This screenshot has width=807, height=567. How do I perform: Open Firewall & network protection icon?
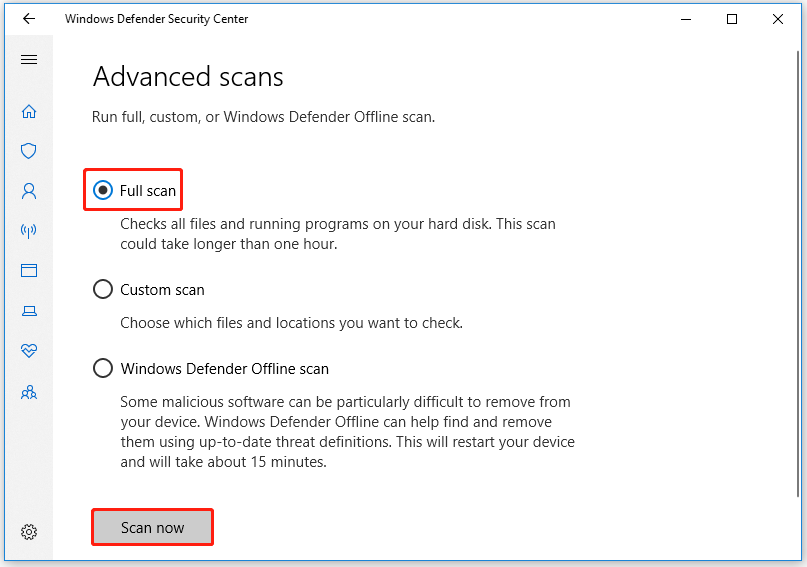tap(29, 231)
